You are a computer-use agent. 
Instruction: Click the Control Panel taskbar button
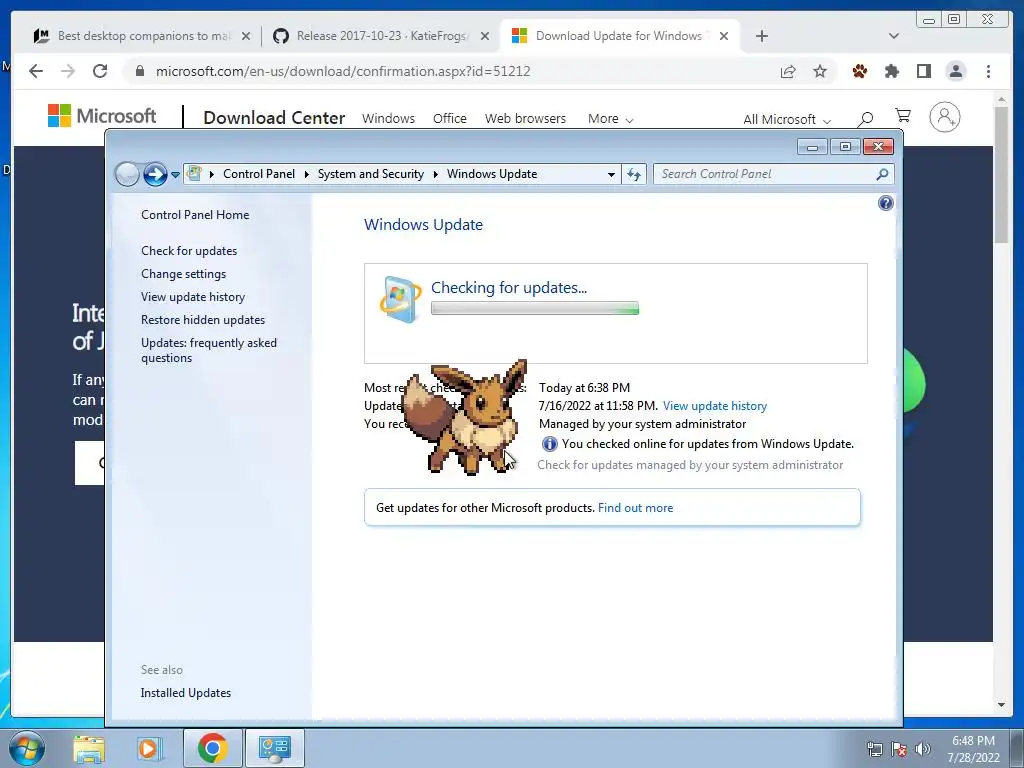(274, 748)
